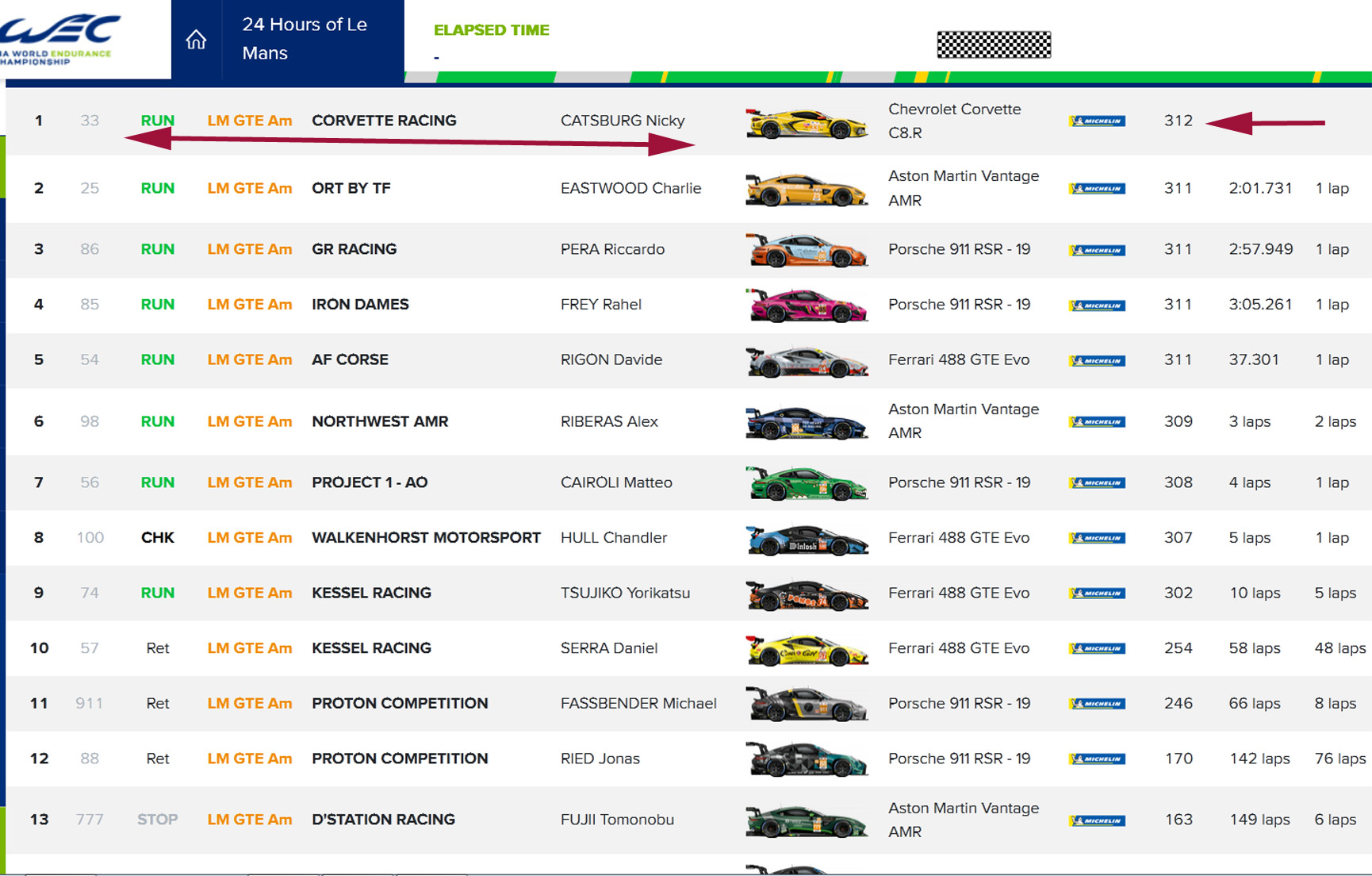
Task: Click the home icon in the header
Action: (196, 39)
